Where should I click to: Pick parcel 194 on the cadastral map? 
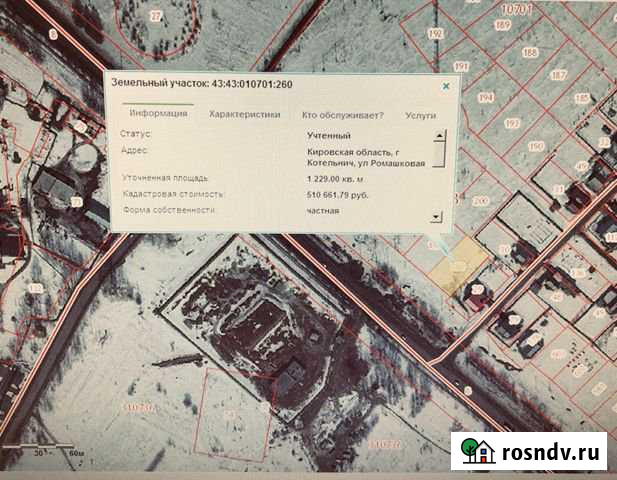coord(486,97)
